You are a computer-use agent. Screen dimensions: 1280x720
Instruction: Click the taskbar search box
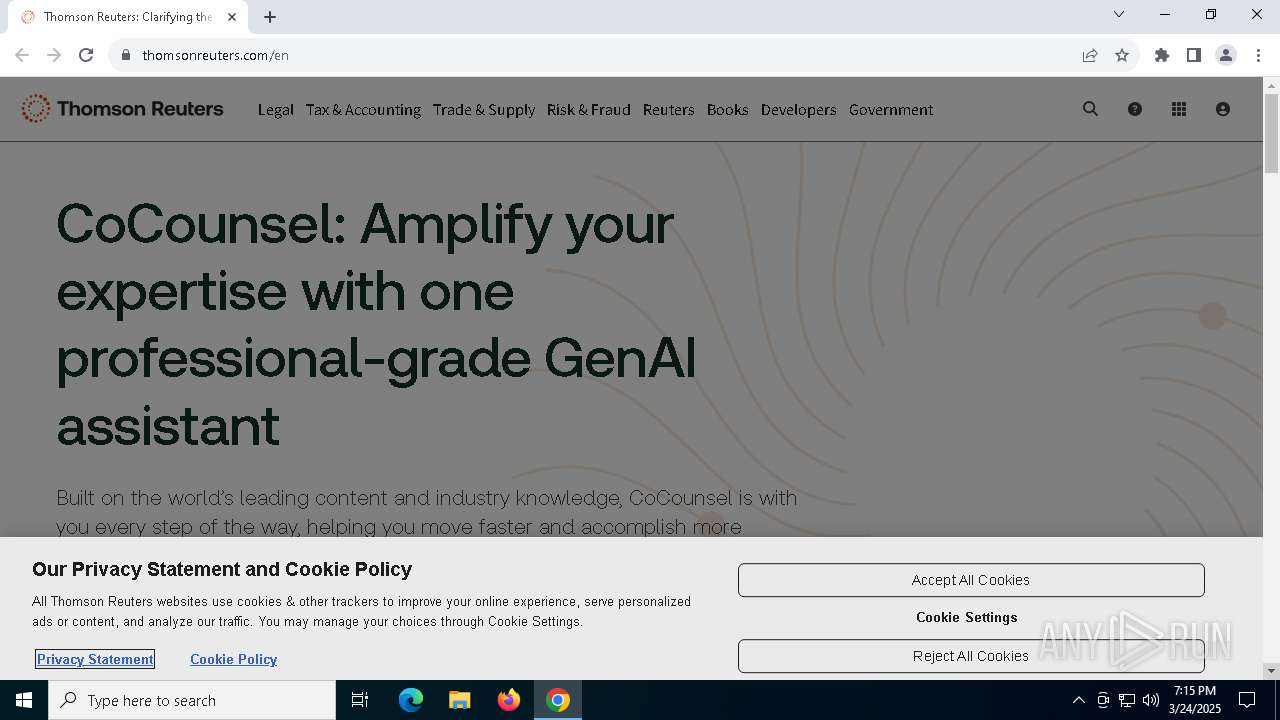[192, 700]
